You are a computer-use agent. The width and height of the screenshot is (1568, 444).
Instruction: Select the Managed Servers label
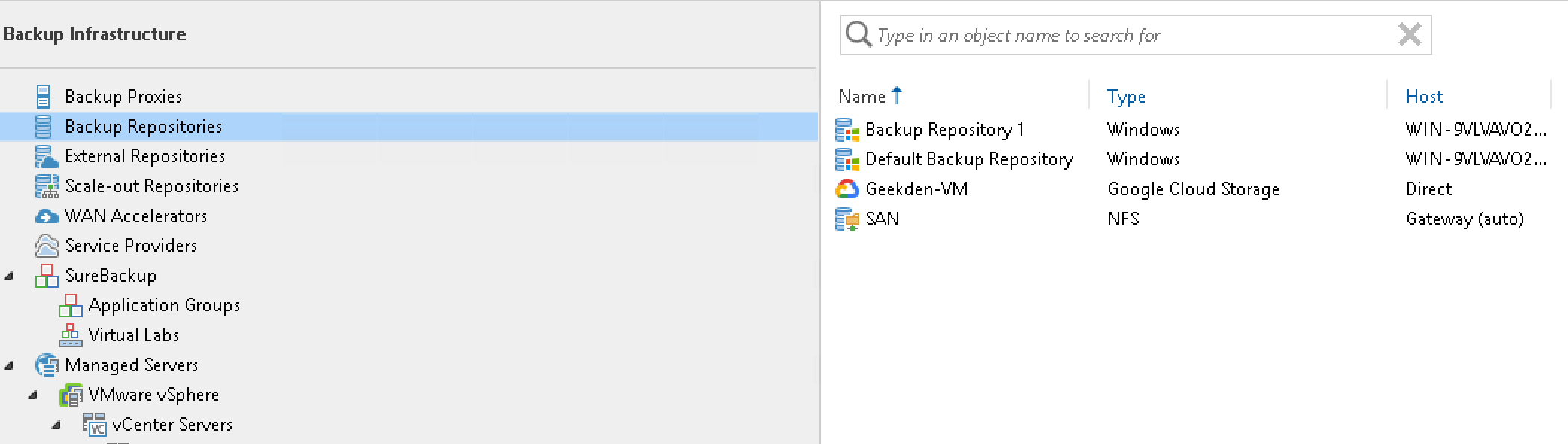(131, 365)
